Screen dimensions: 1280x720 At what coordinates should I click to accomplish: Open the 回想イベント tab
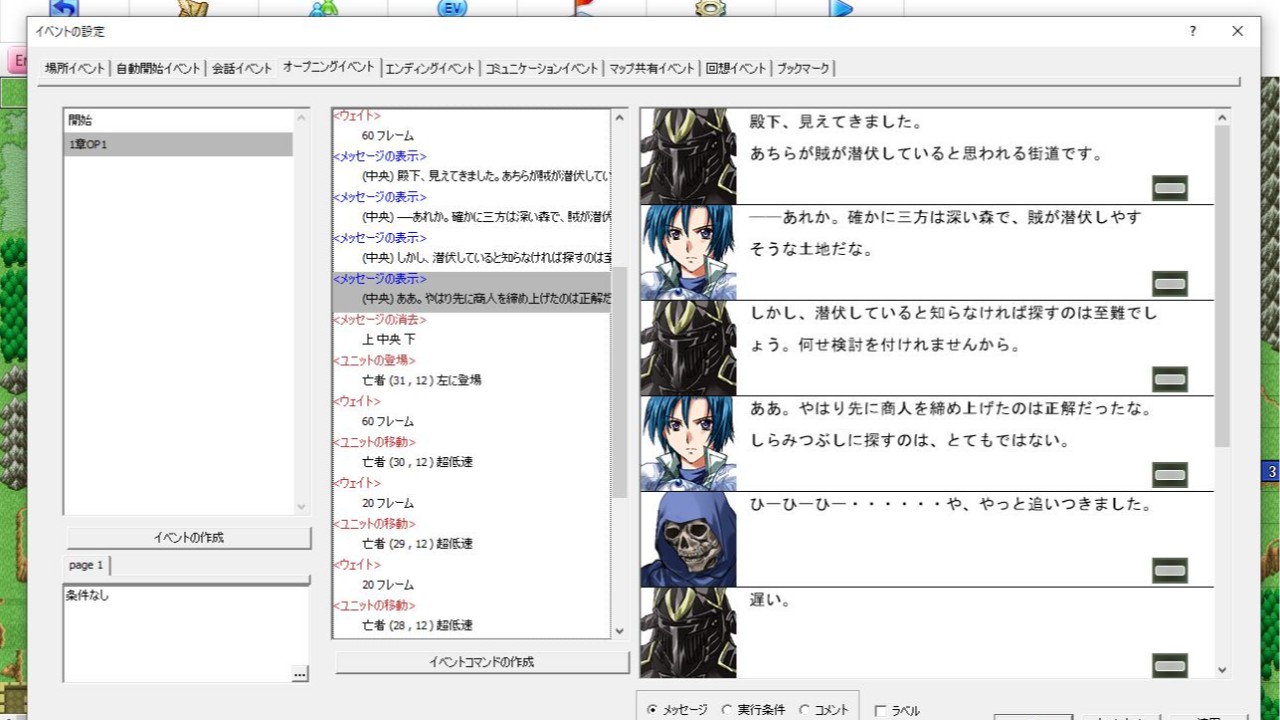coord(736,69)
